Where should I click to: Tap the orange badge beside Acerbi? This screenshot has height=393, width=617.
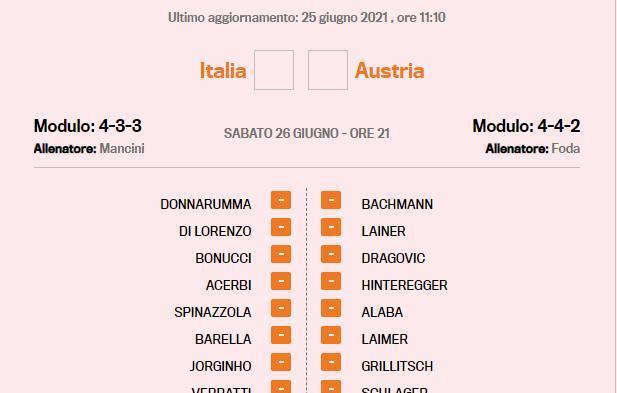click(281, 281)
